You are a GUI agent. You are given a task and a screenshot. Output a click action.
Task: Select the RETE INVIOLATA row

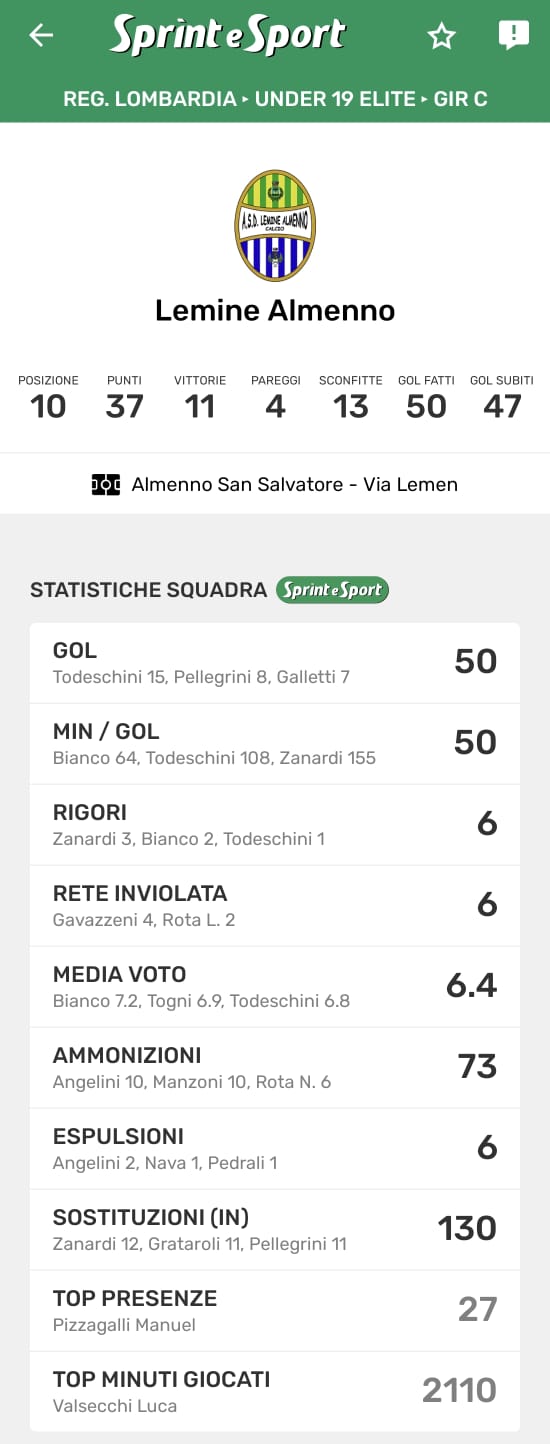pyautogui.click(x=275, y=906)
